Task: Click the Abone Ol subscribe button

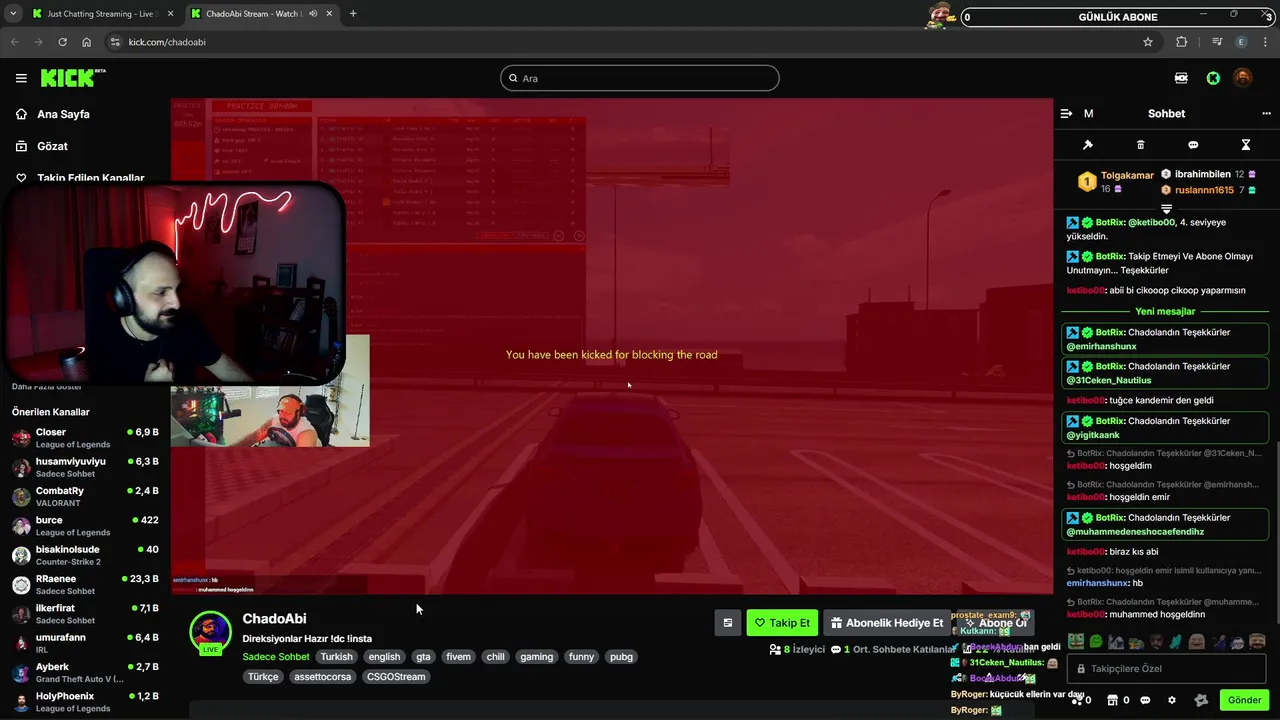Action: point(995,623)
